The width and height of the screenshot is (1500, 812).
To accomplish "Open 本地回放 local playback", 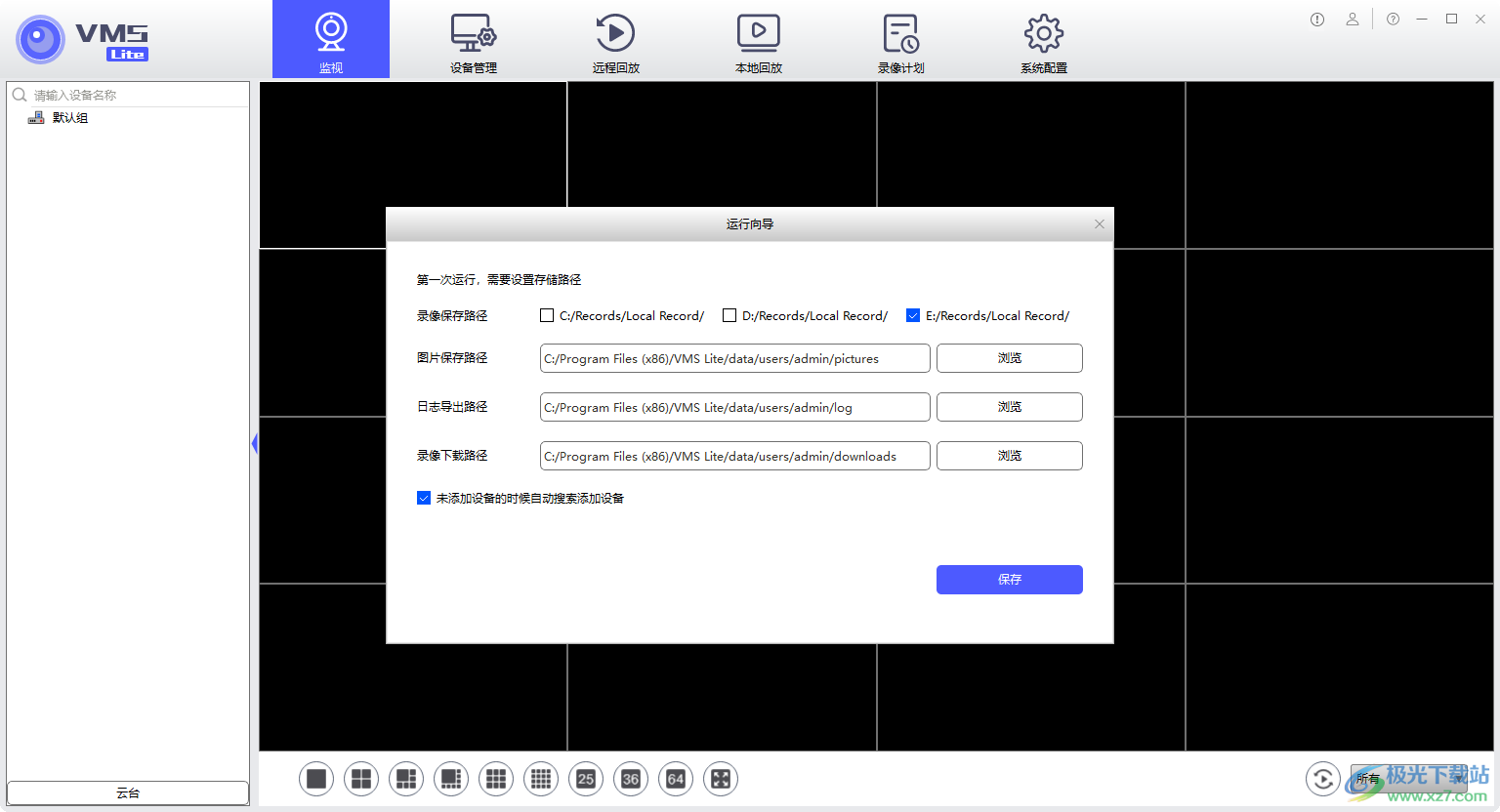I will [759, 39].
